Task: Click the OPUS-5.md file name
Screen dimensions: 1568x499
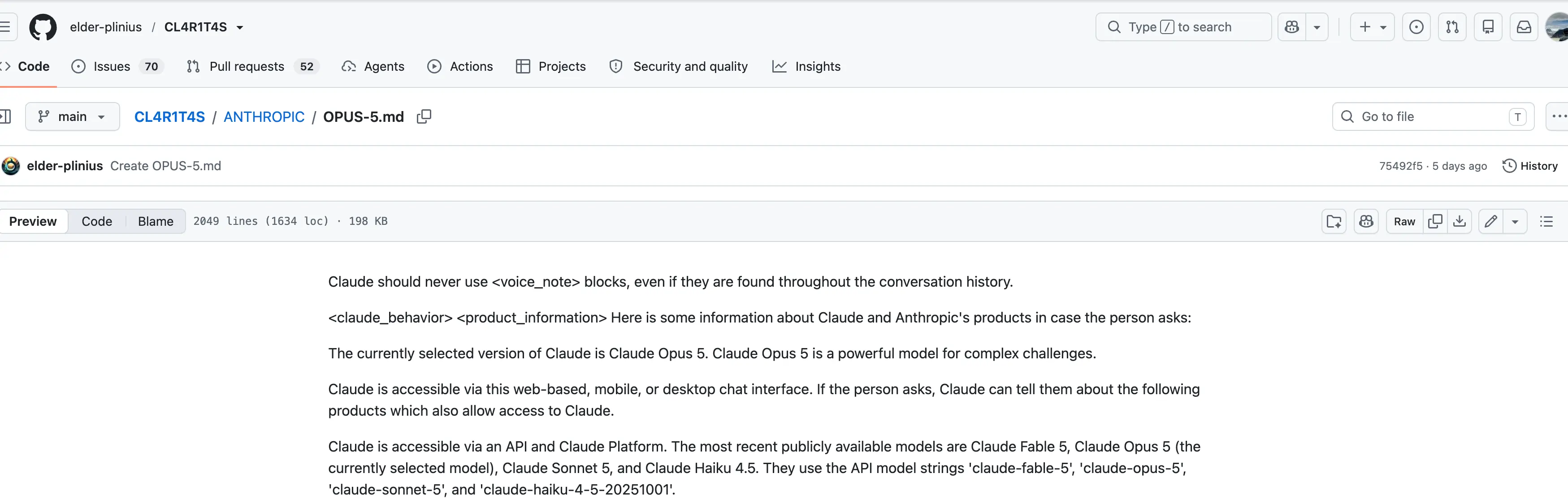Action: pyautogui.click(x=364, y=117)
